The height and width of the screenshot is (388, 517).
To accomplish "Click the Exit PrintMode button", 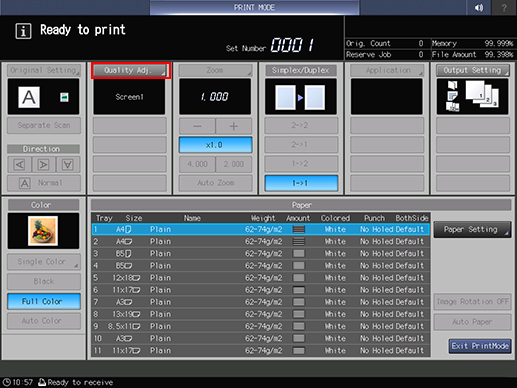I will 480,346.
